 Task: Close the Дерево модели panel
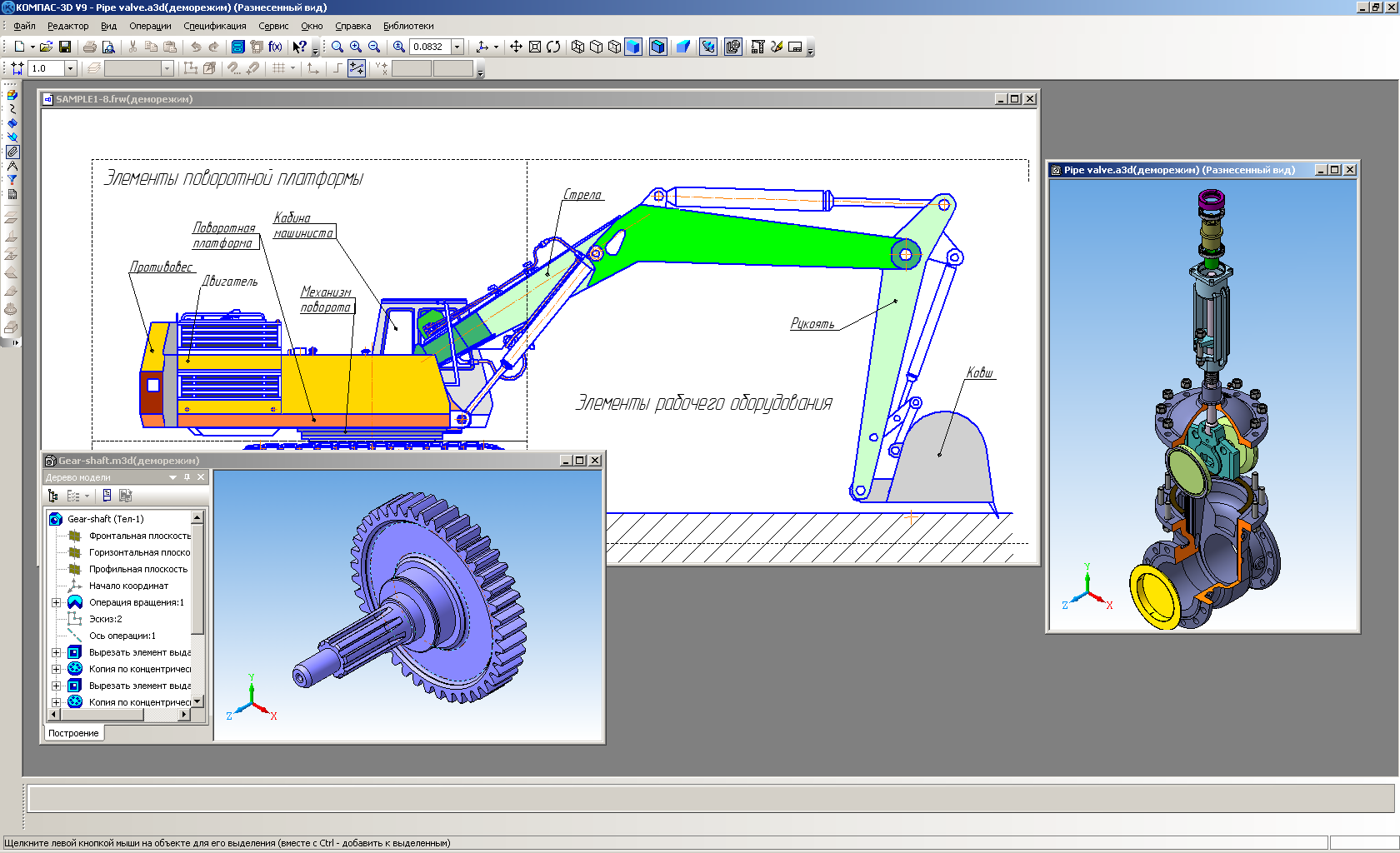coord(201,477)
